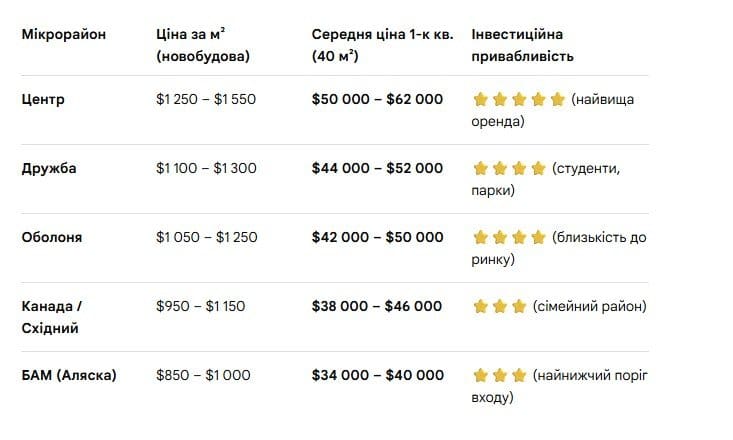Viewport: 733px width, 440px height.
Task: Click the БАМ (Аляска) row label
Action: click(x=69, y=375)
